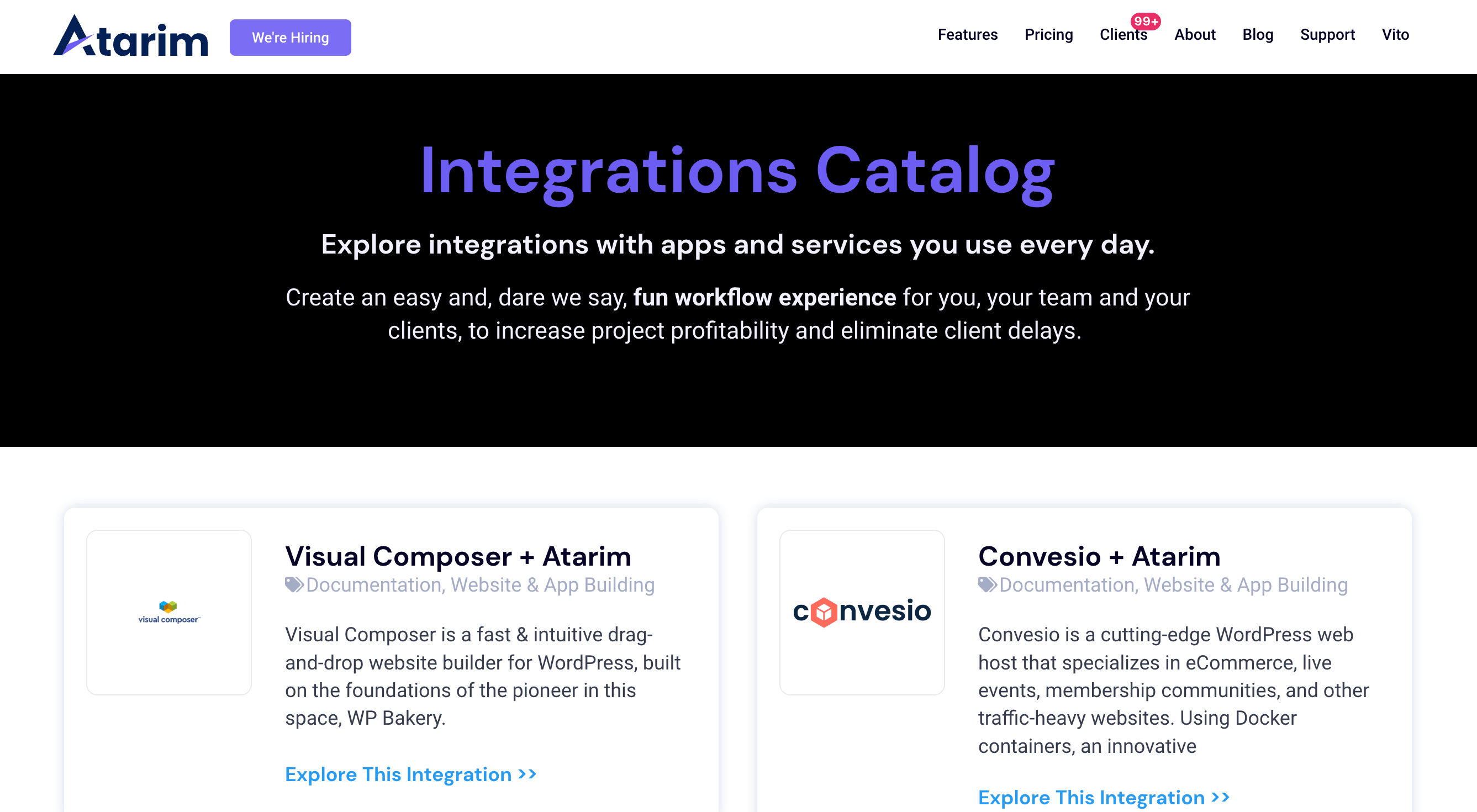Click Explore This Integration on Visual Composer
This screenshot has width=1477, height=812.
click(410, 774)
